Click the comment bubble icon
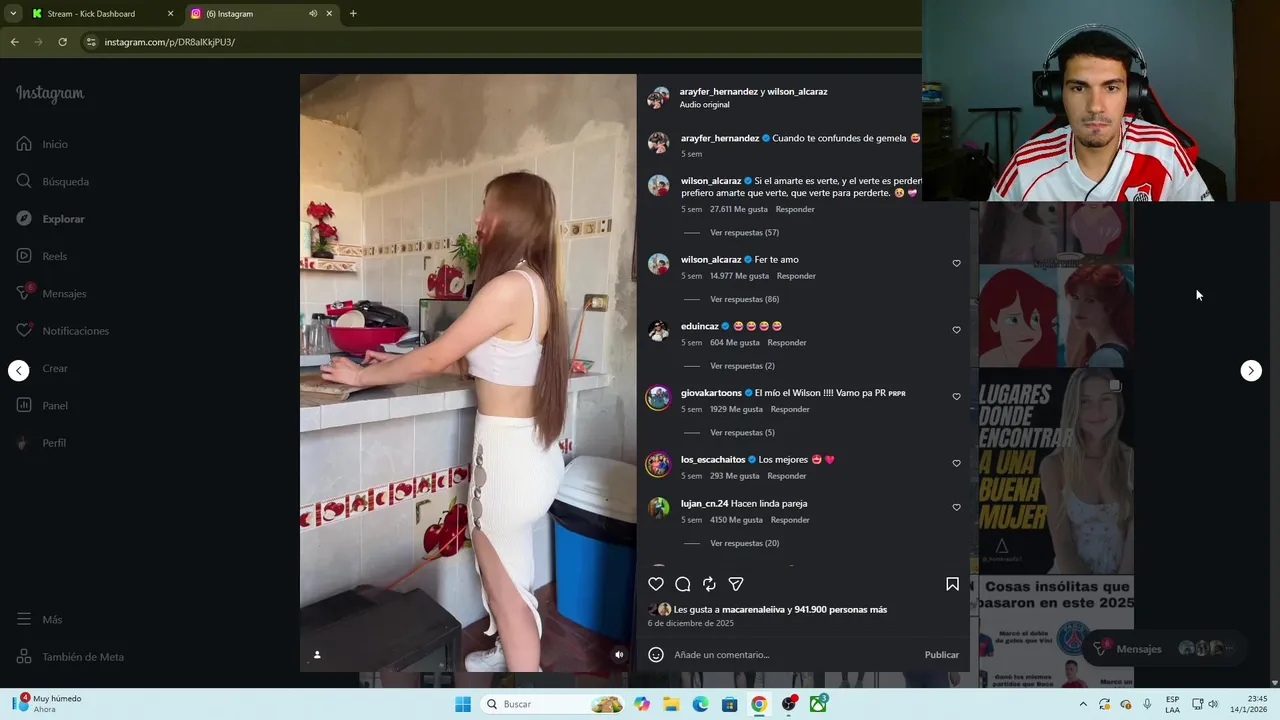This screenshot has height=720, width=1280. click(x=683, y=584)
